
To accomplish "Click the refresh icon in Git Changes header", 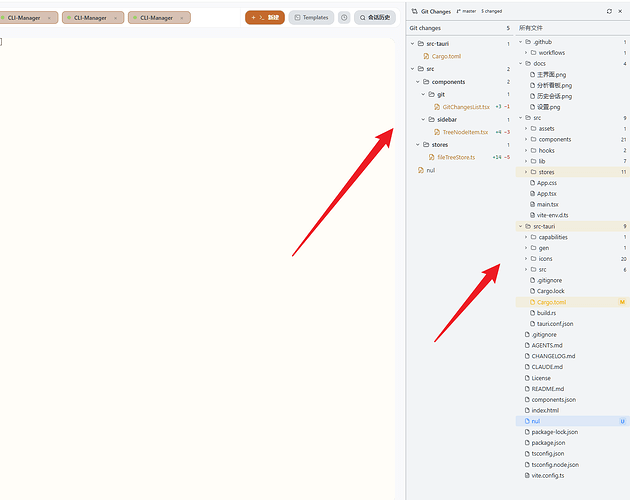I will click(609, 11).
